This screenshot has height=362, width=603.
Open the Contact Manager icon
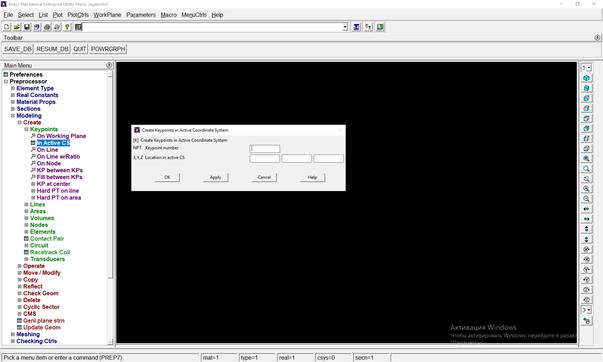click(380, 27)
